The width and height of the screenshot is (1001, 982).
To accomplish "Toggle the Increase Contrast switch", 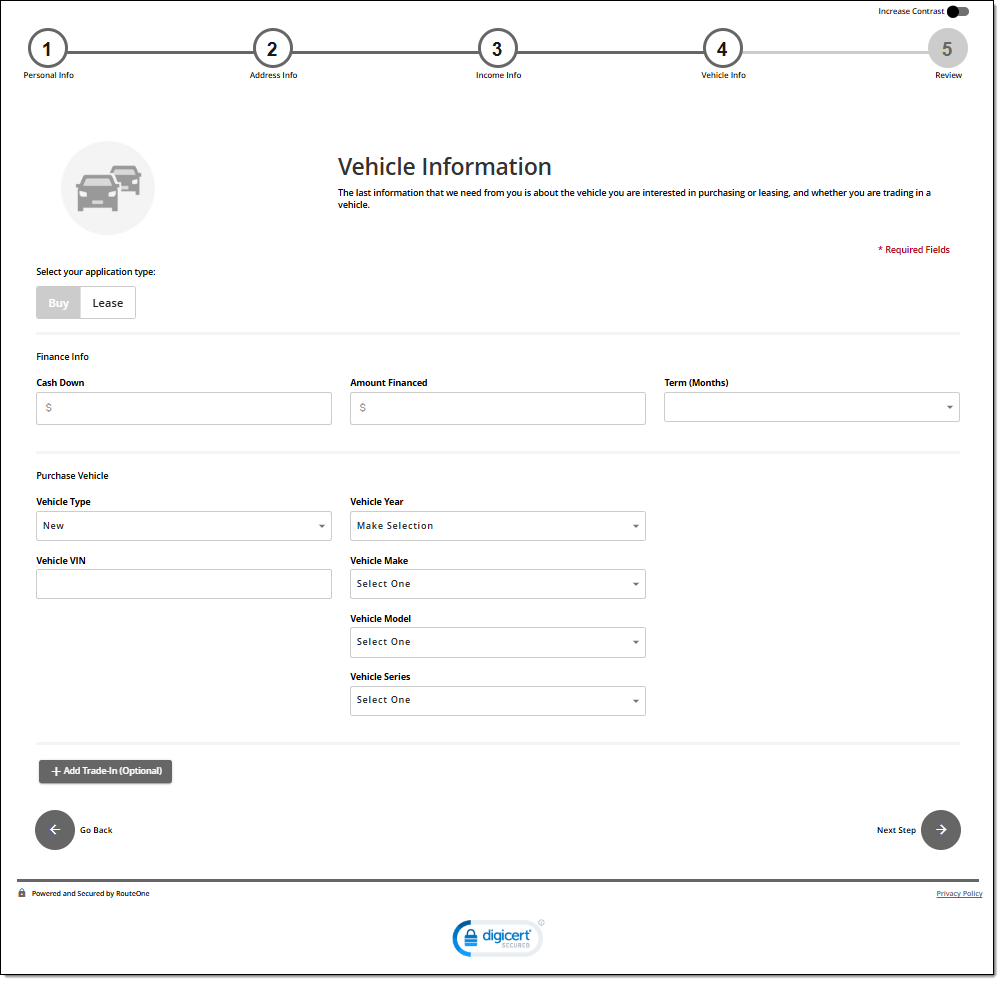I will point(957,12).
